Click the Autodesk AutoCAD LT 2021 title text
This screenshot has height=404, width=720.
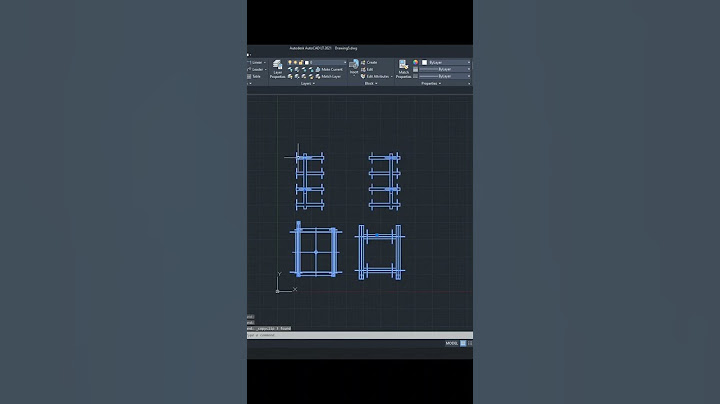(x=310, y=48)
